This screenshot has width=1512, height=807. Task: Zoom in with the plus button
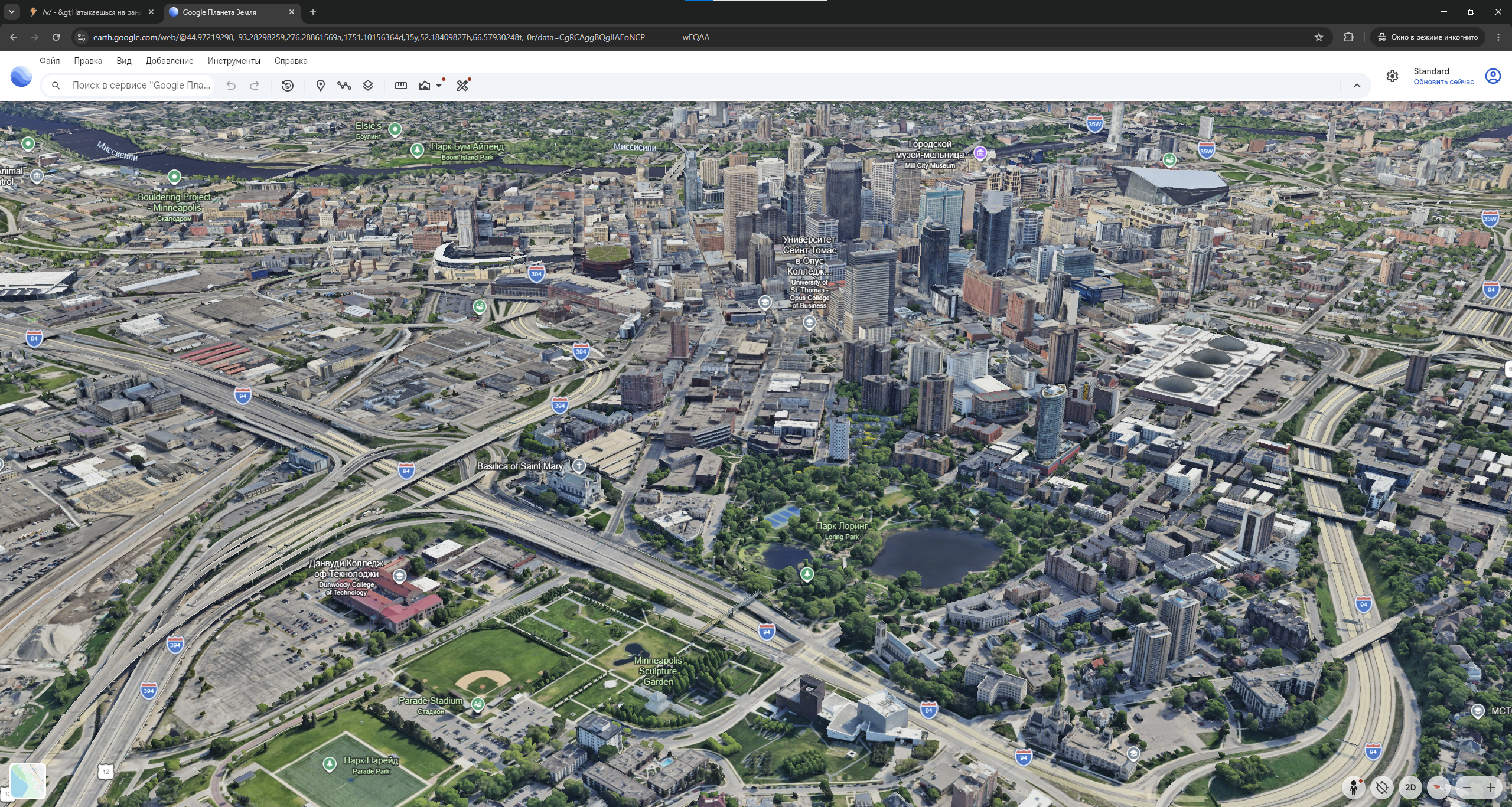(x=1491, y=788)
